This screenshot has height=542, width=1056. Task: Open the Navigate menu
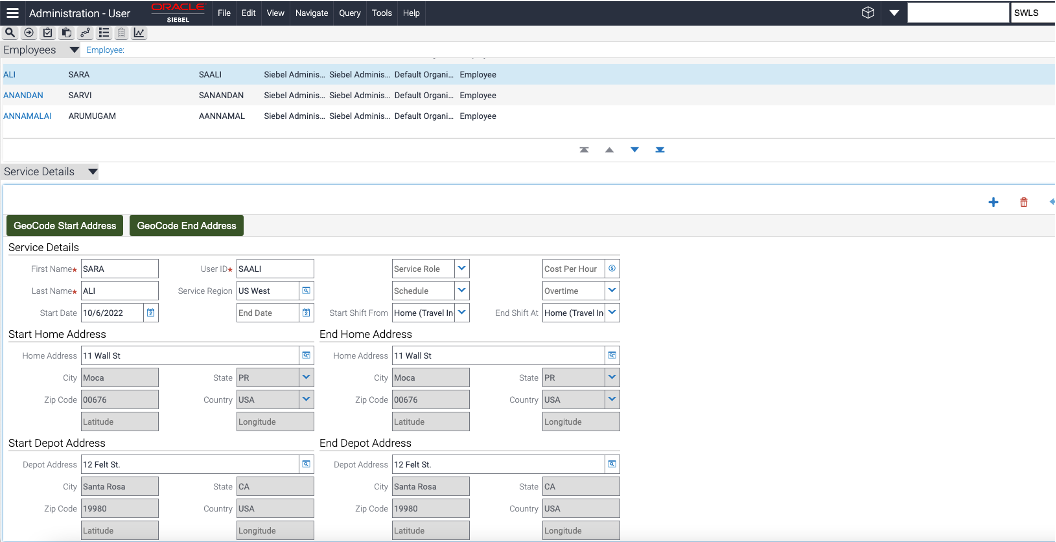tap(311, 13)
